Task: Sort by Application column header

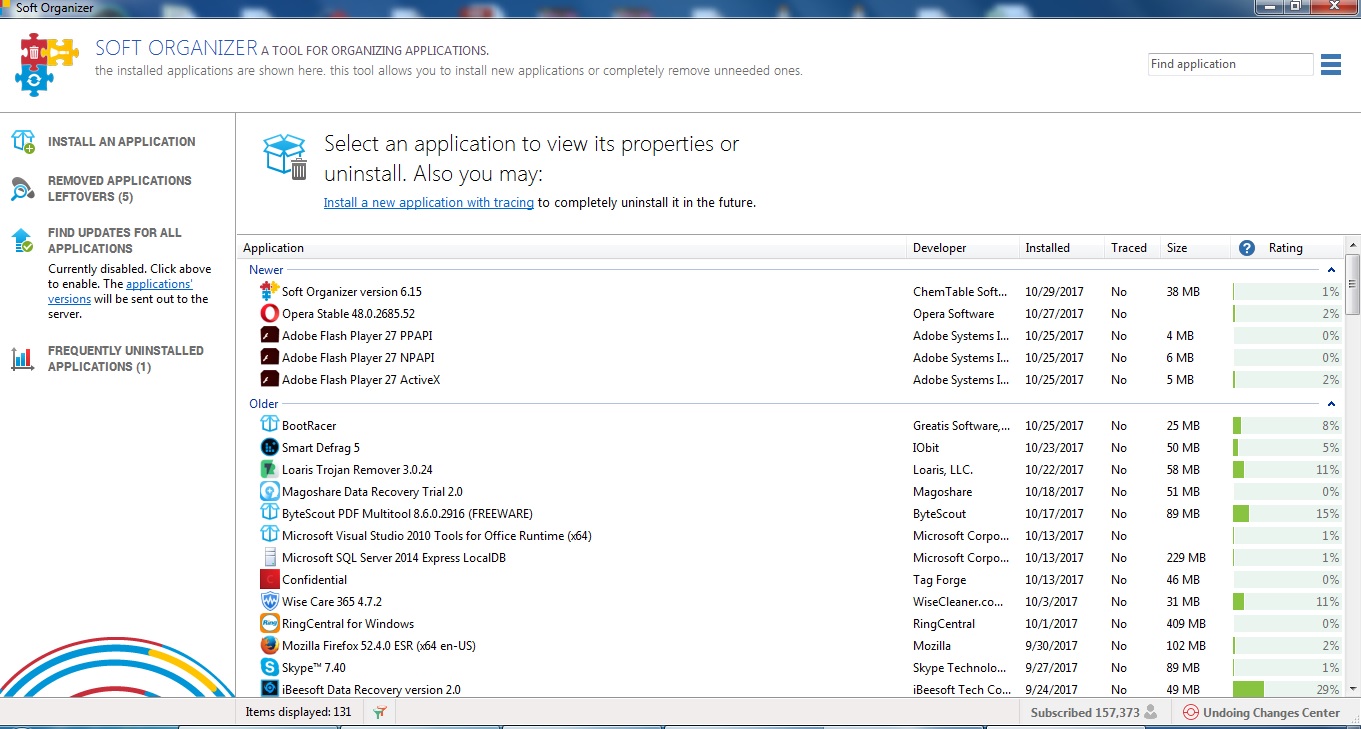Action: pyautogui.click(x=573, y=248)
